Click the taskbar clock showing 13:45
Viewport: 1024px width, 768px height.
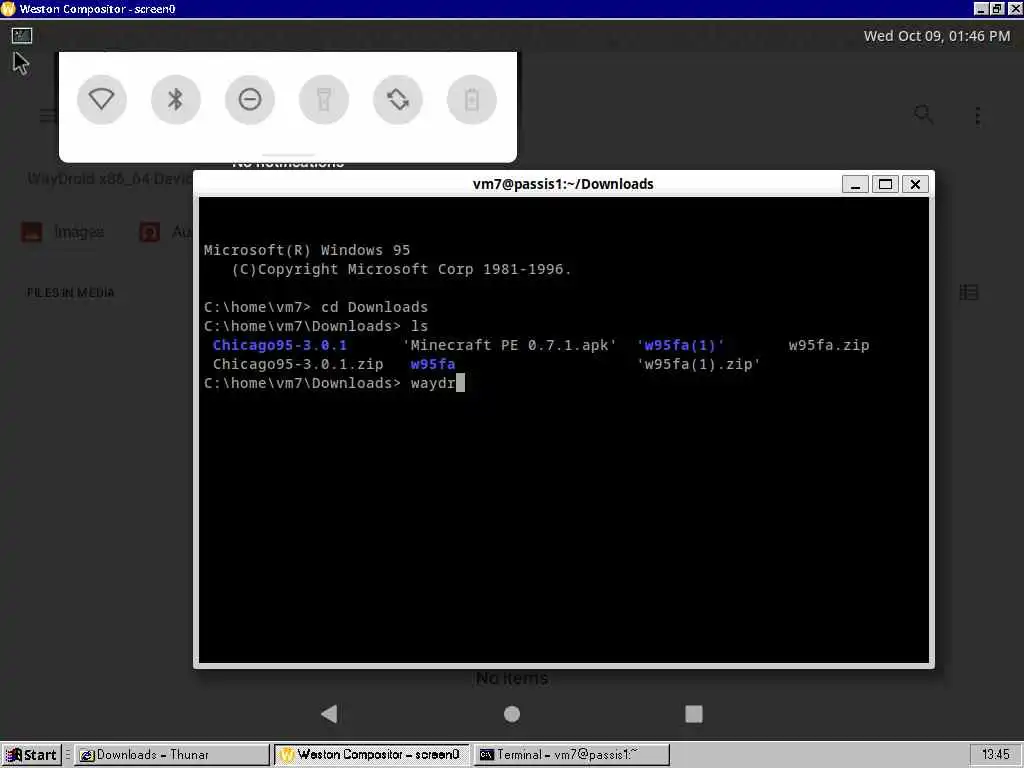pyautogui.click(x=995, y=754)
